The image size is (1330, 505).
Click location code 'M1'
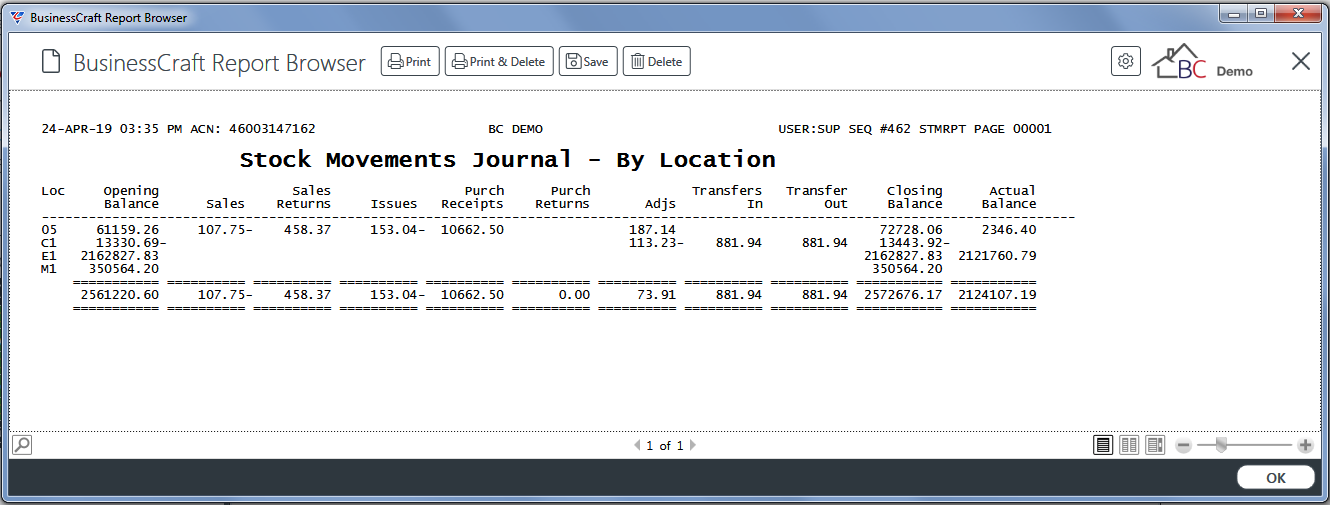pyautogui.click(x=49, y=269)
